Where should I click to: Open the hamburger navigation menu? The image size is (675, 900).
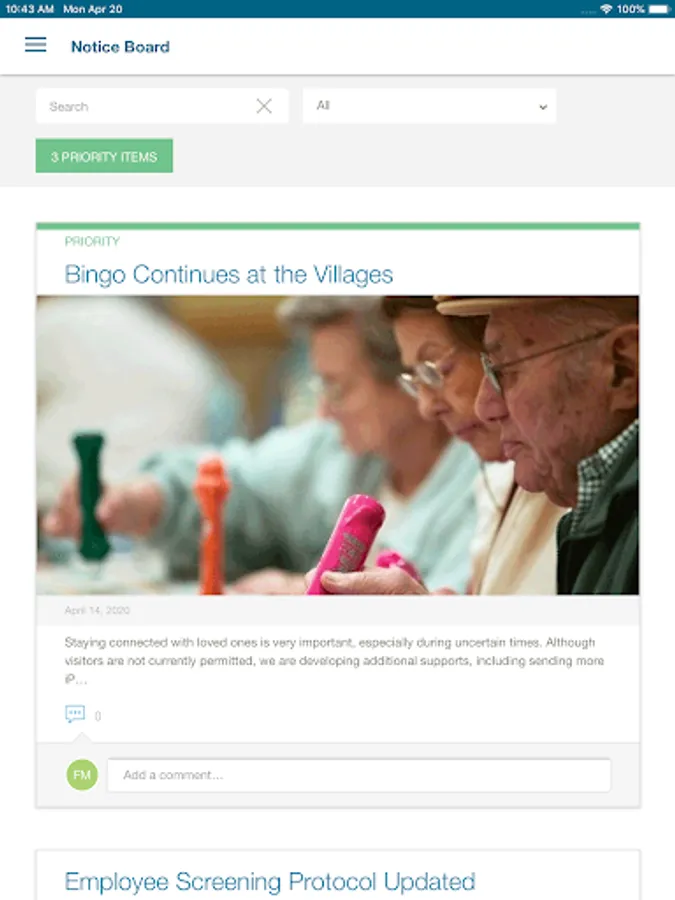(36, 45)
